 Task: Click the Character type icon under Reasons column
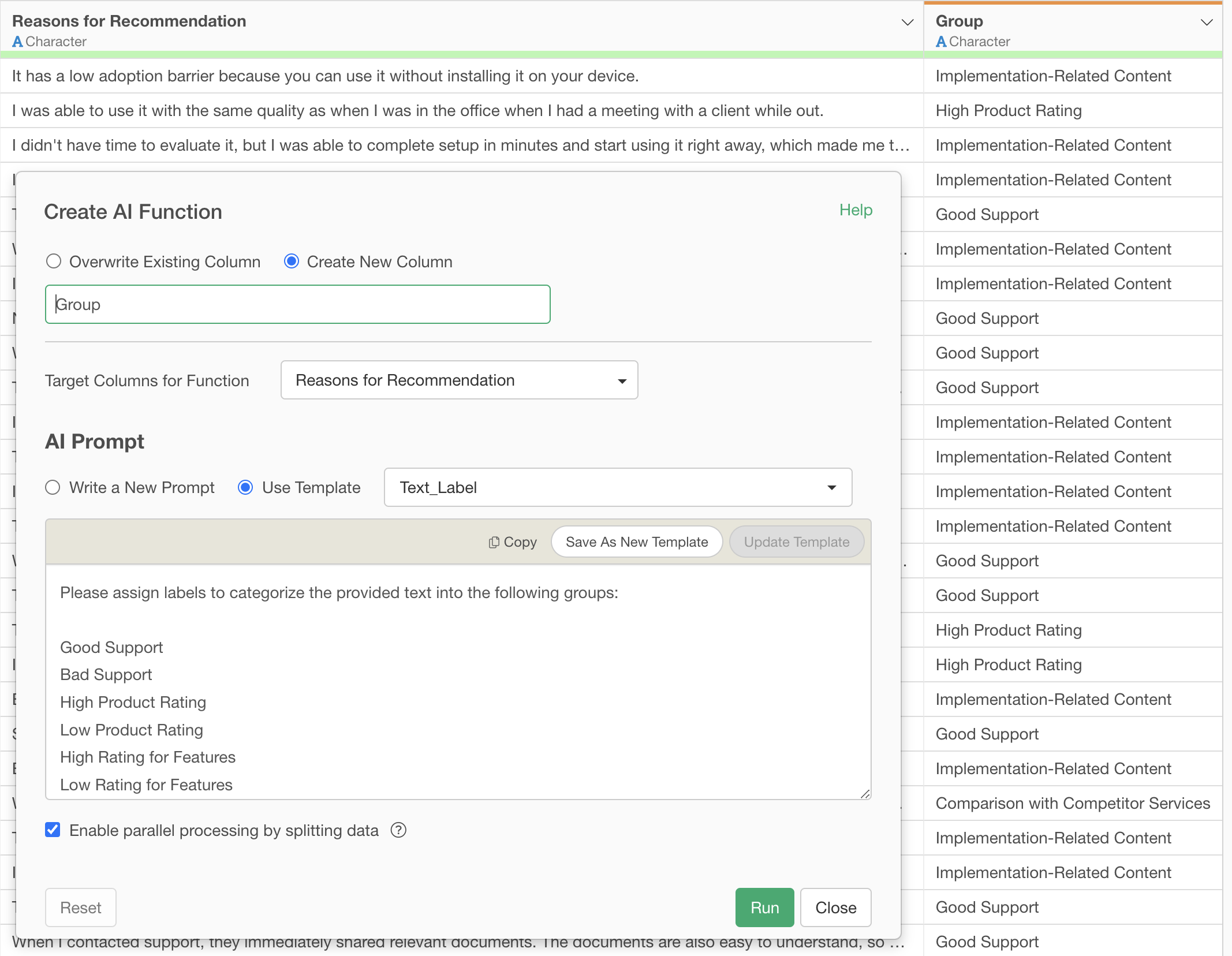(x=17, y=42)
